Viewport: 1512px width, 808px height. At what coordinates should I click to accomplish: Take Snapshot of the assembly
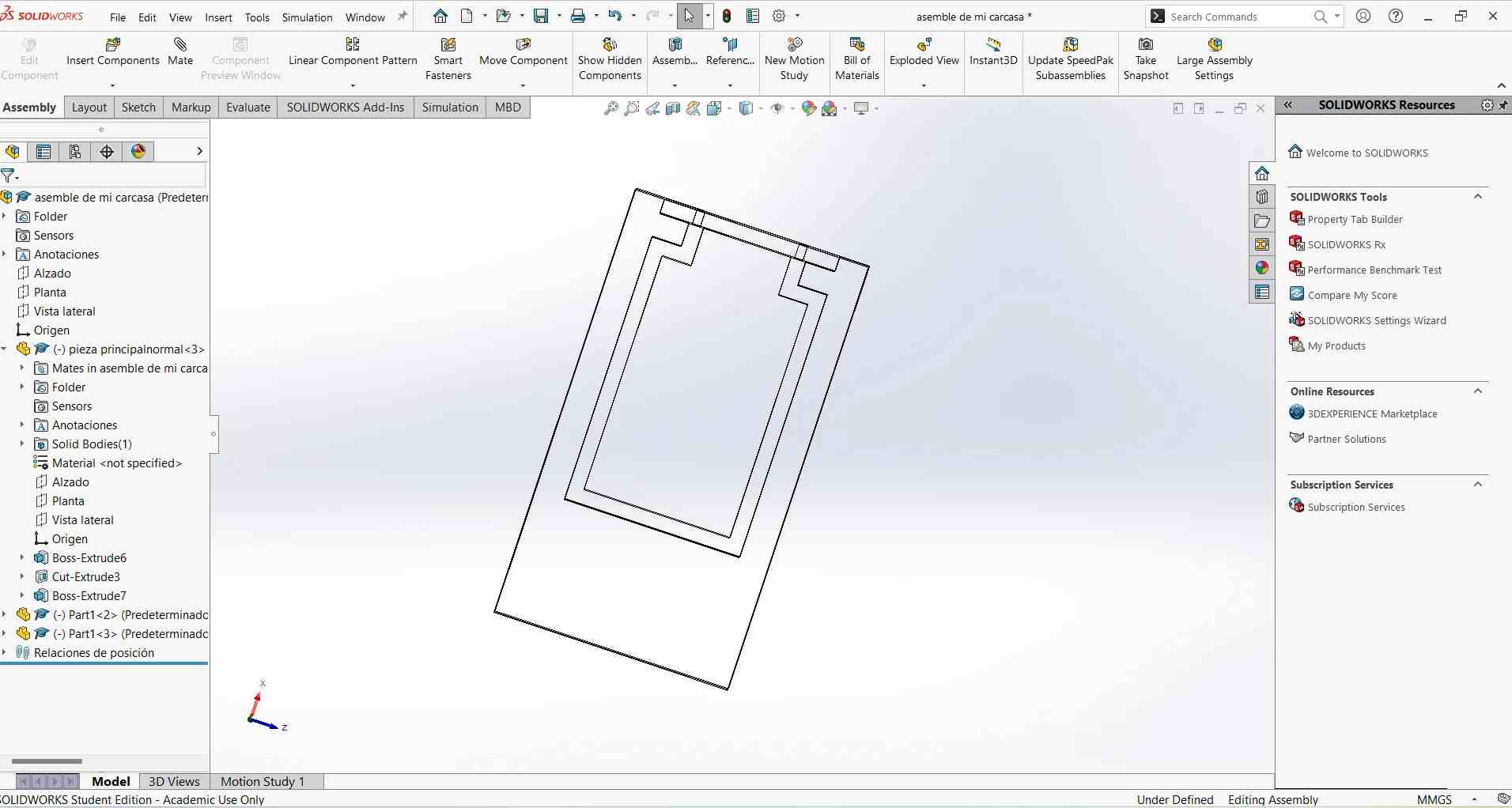(1146, 59)
